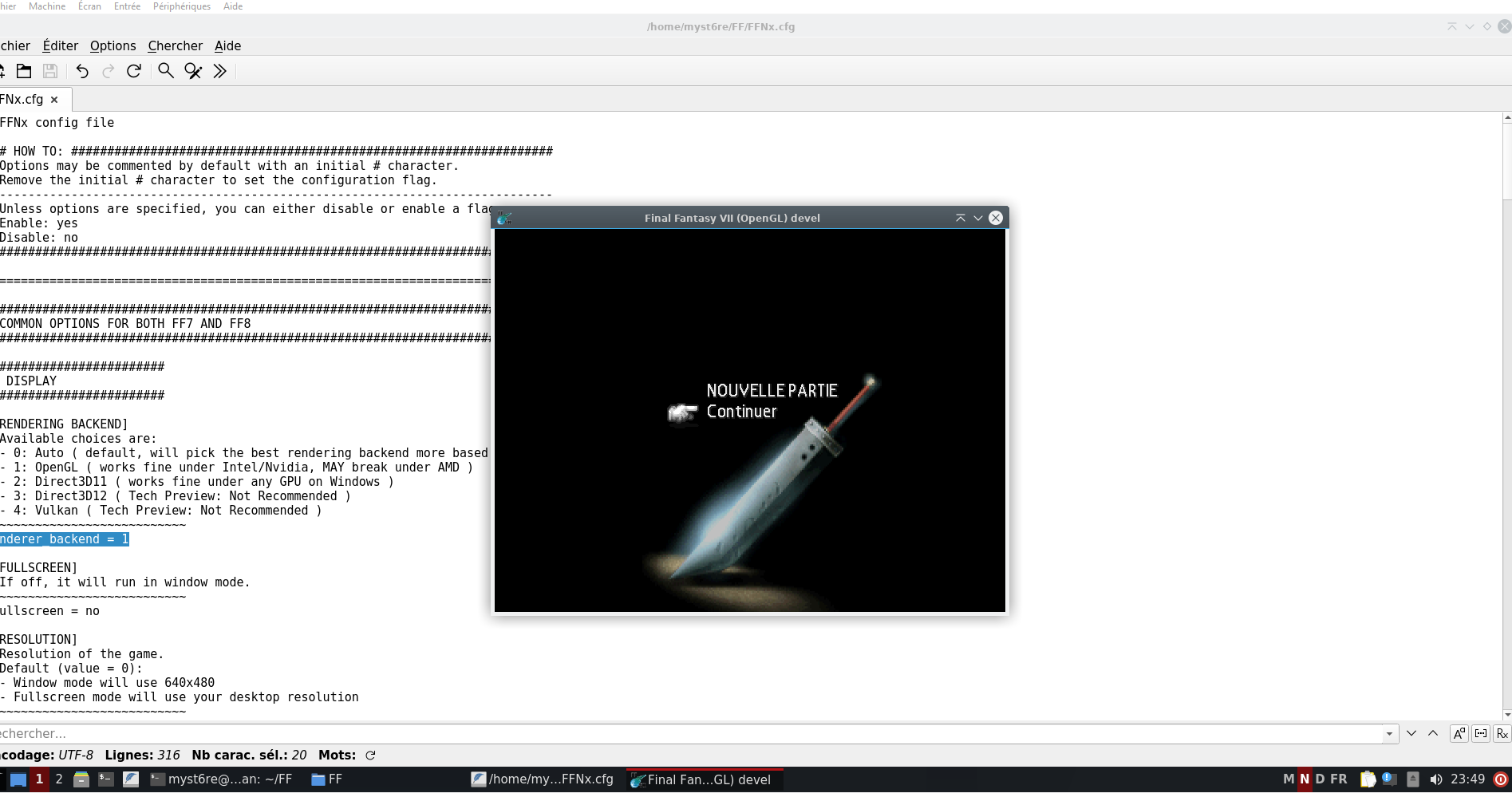This screenshot has width=1512, height=793.
Task: Click the N indicator in the tray
Action: tap(1305, 779)
